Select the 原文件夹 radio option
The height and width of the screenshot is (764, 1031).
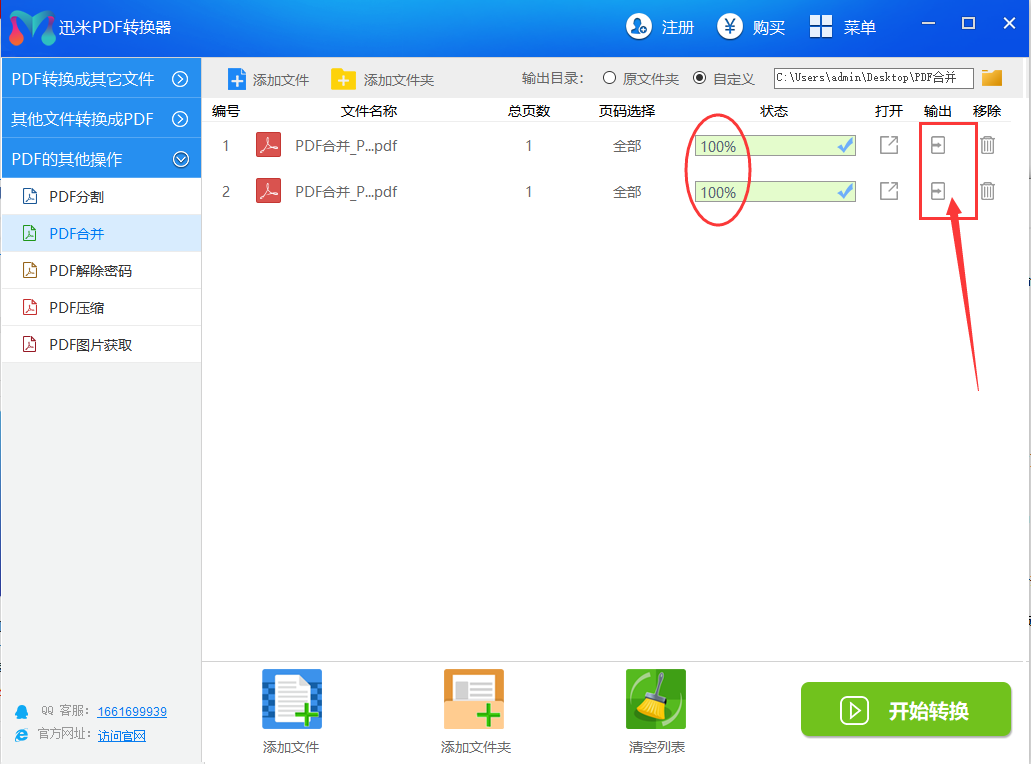(x=609, y=78)
